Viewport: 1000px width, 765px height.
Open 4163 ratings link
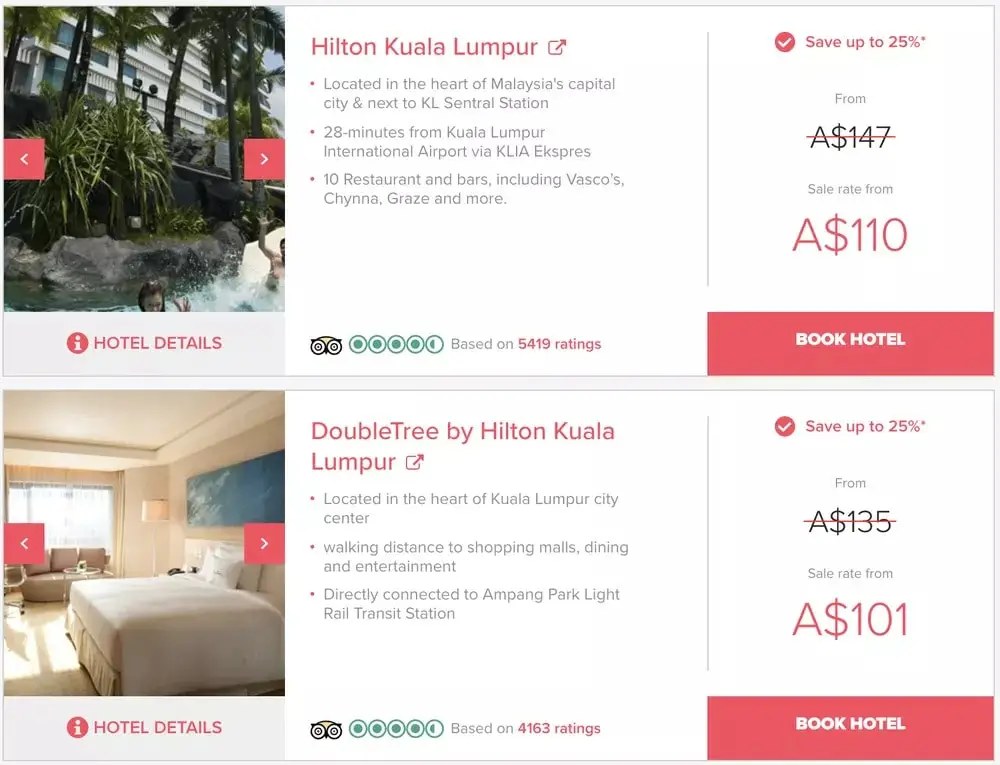click(559, 729)
